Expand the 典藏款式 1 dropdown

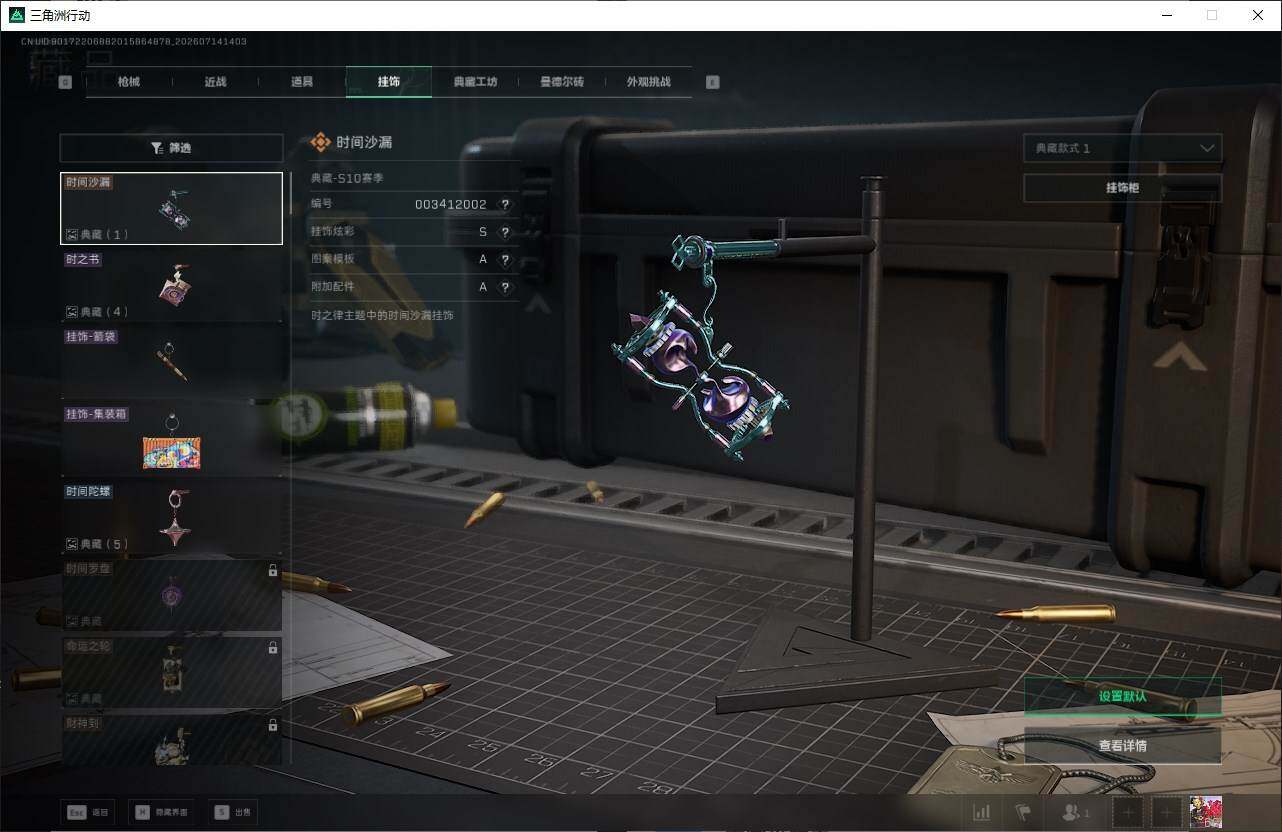[x=1122, y=148]
